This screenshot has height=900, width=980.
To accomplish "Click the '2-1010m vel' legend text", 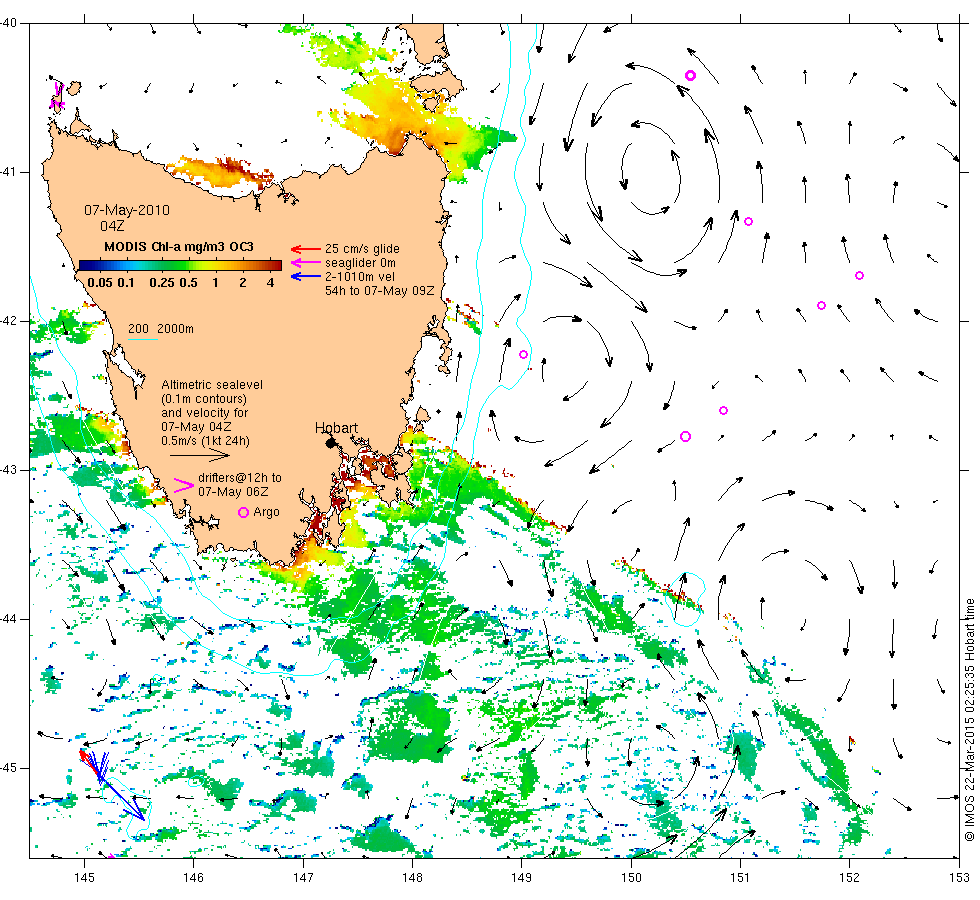I will pyautogui.click(x=359, y=276).
